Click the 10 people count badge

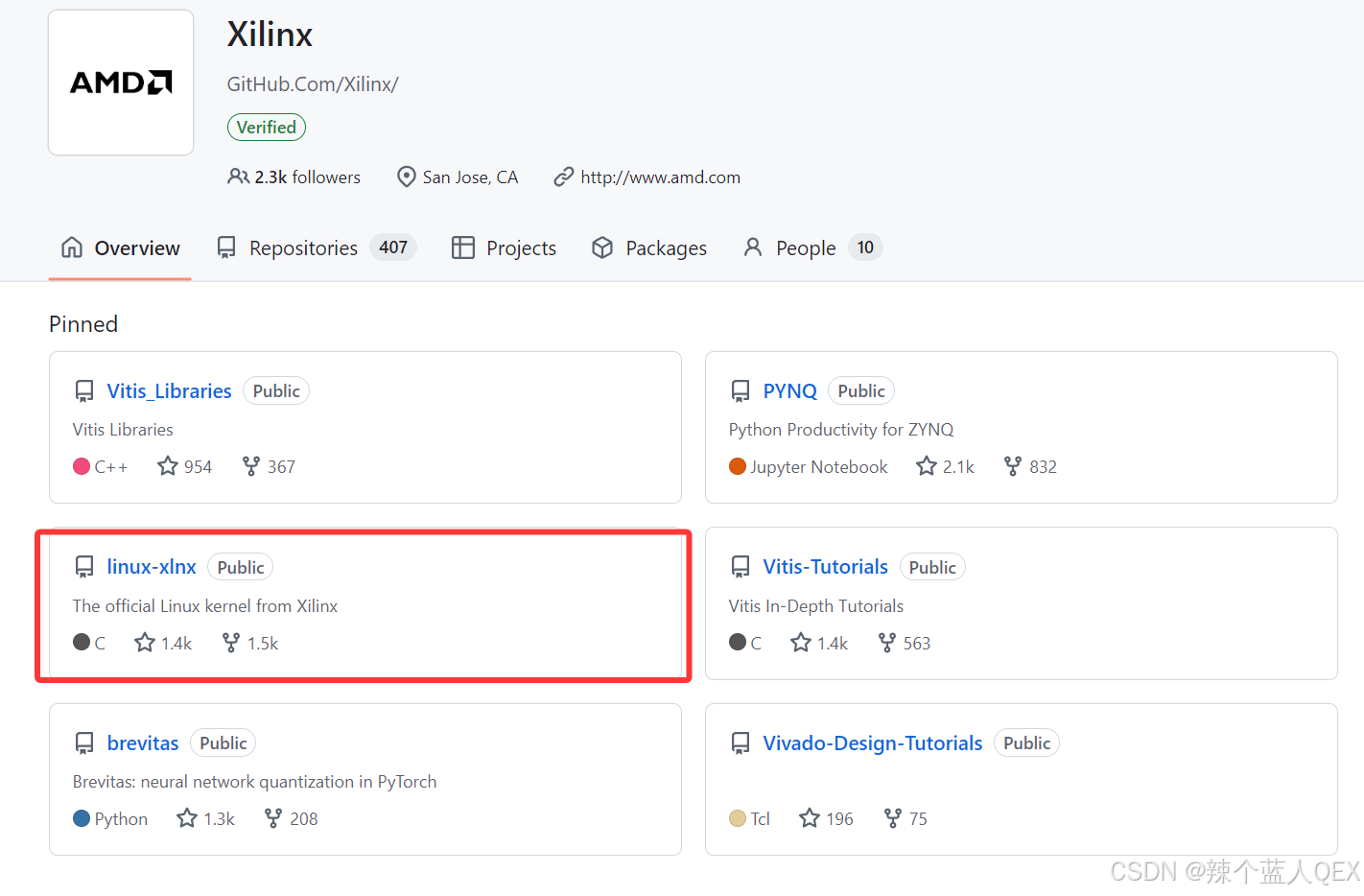(865, 248)
